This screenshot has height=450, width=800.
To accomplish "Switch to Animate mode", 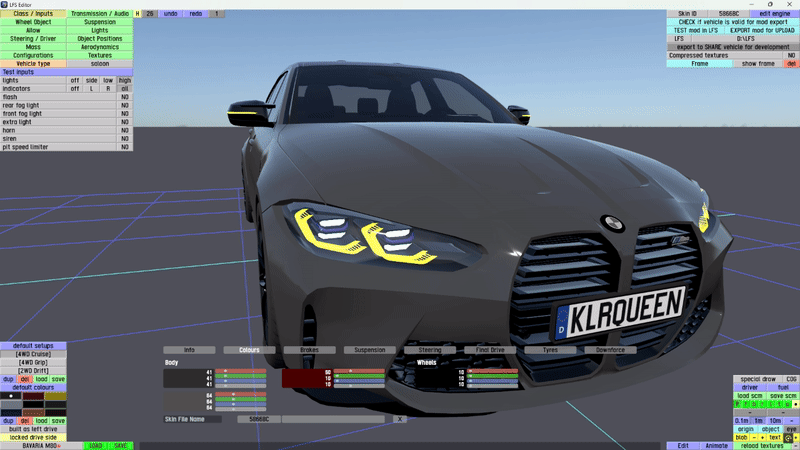I will click(716, 446).
